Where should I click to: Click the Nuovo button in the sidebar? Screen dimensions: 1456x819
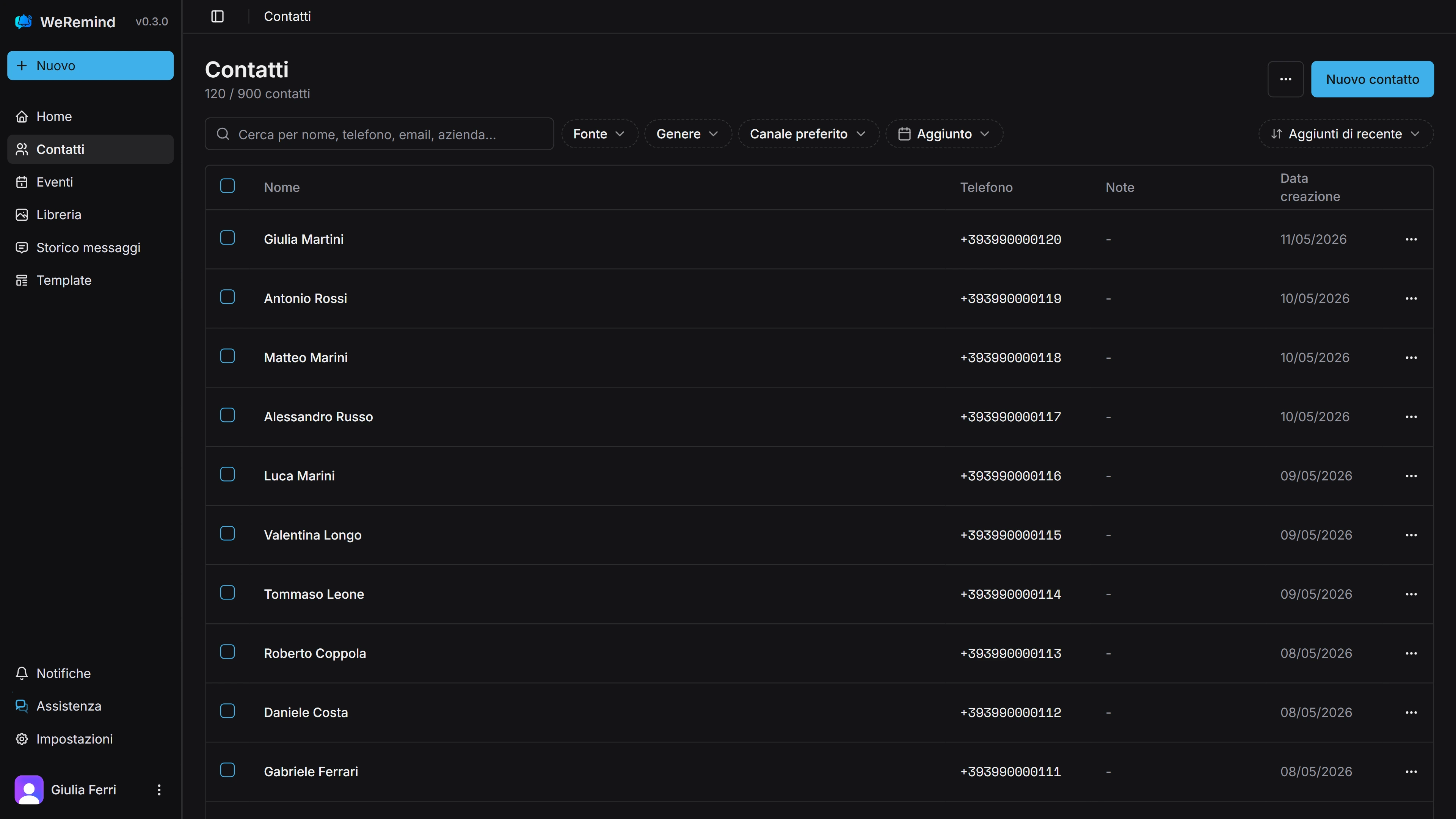coord(91,66)
